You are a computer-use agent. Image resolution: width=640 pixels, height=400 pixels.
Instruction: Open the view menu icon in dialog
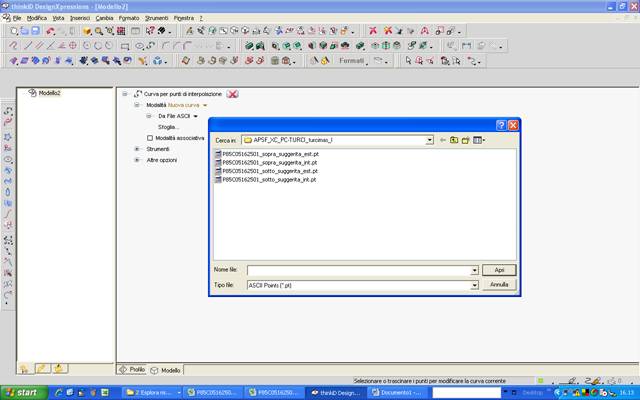tap(479, 140)
